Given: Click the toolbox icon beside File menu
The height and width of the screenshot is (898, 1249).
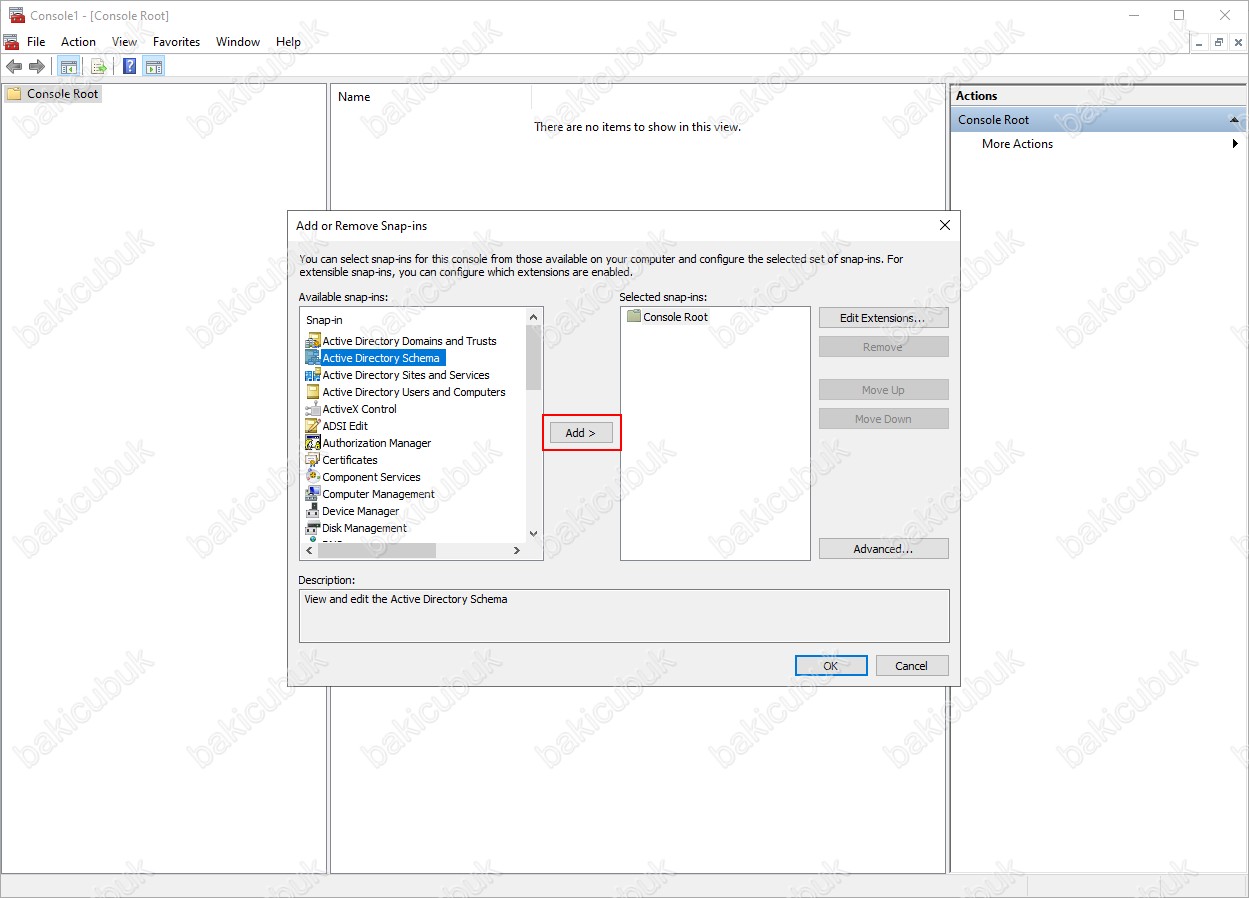Looking at the screenshot, I should pyautogui.click(x=11, y=42).
